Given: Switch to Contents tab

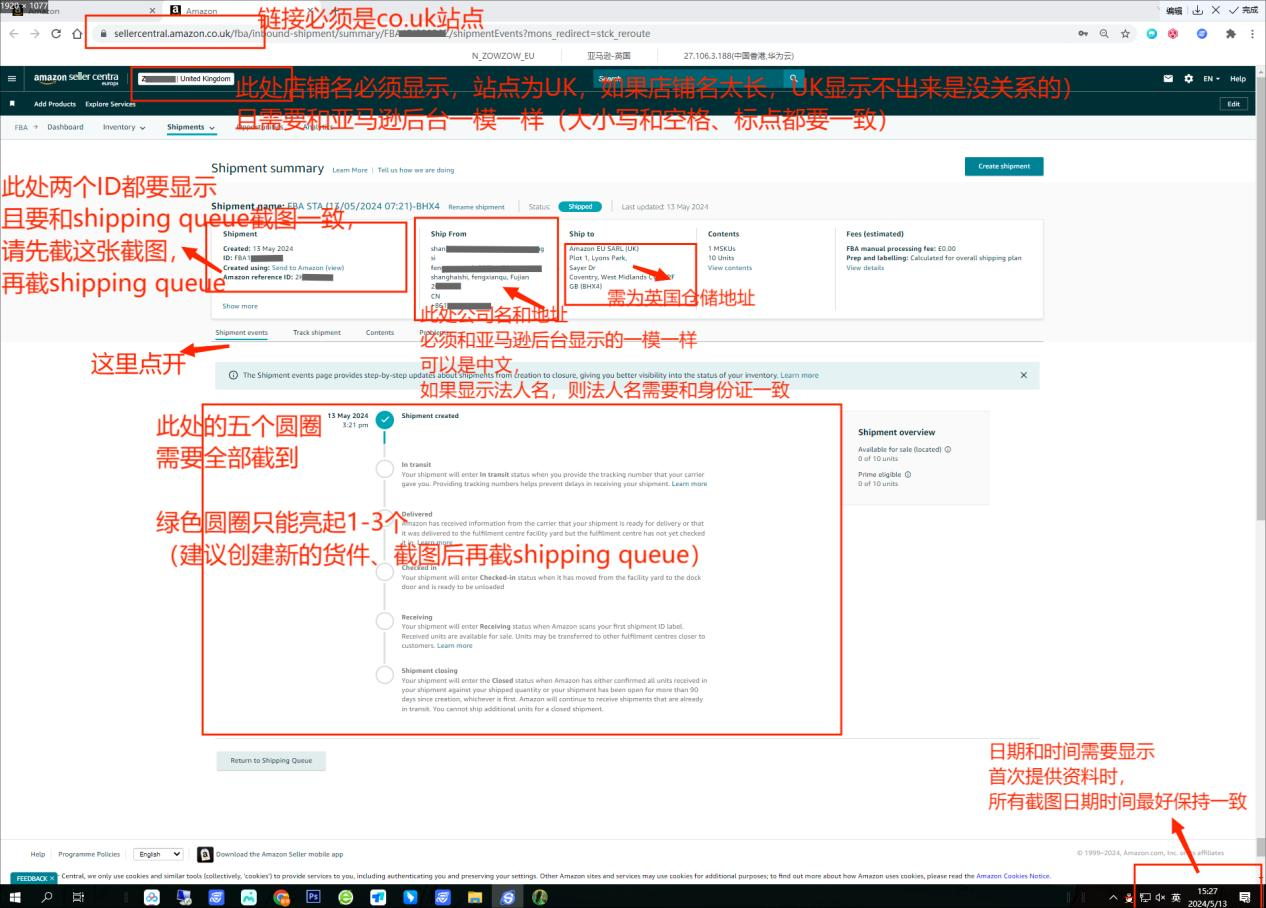Looking at the screenshot, I should tap(380, 332).
